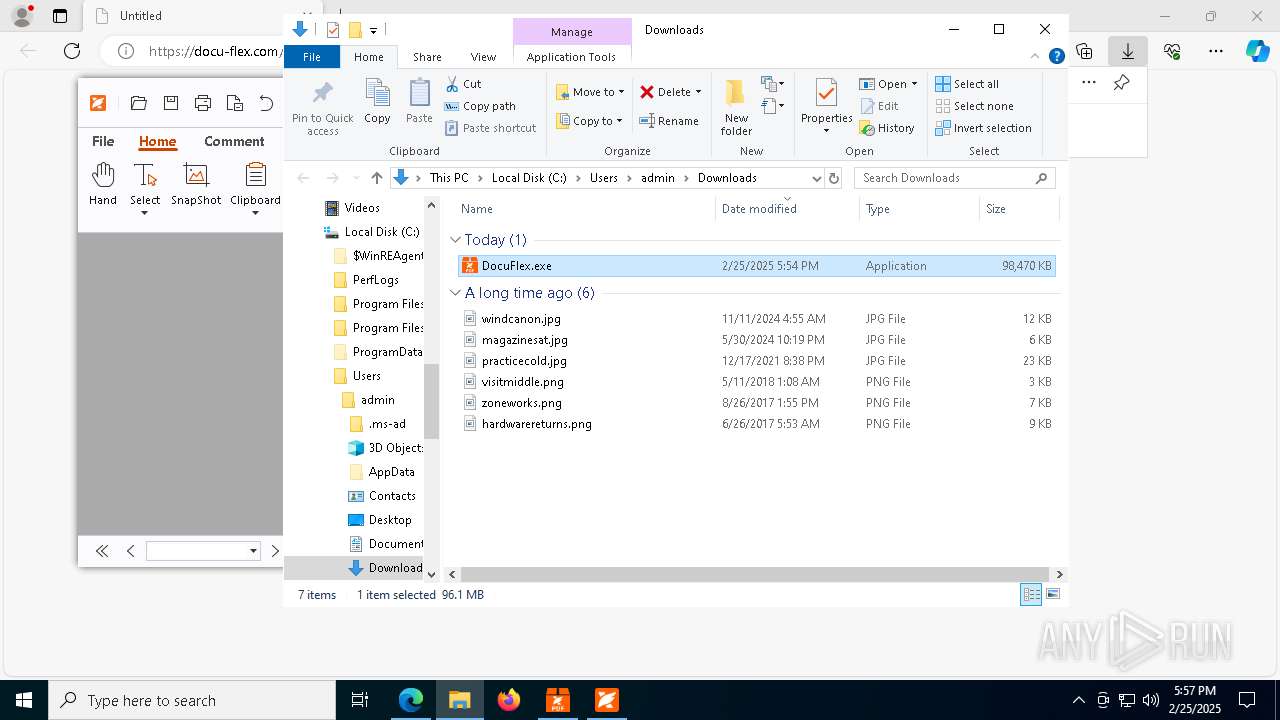The image size is (1280, 720).
Task: Click Undo icon in DocuFlex toolbar
Action: 266,103
